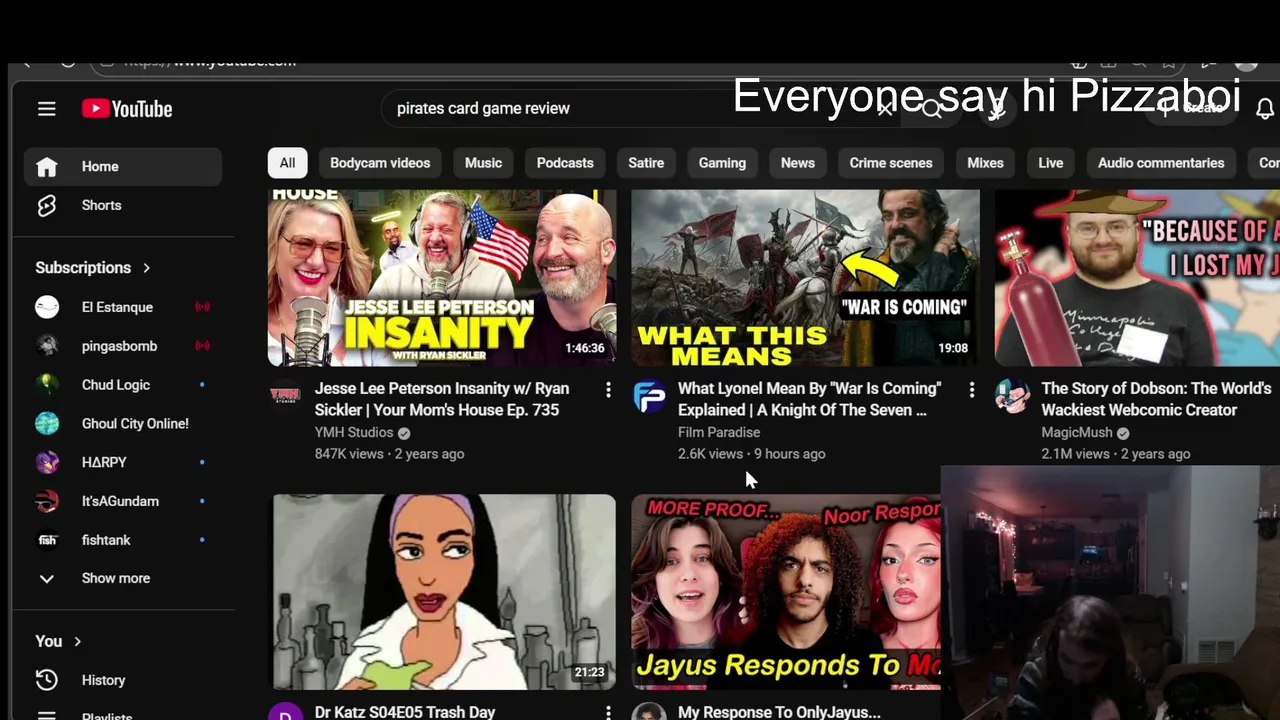Open What Lyonel Mean video title
The height and width of the screenshot is (720, 1280).
809,399
